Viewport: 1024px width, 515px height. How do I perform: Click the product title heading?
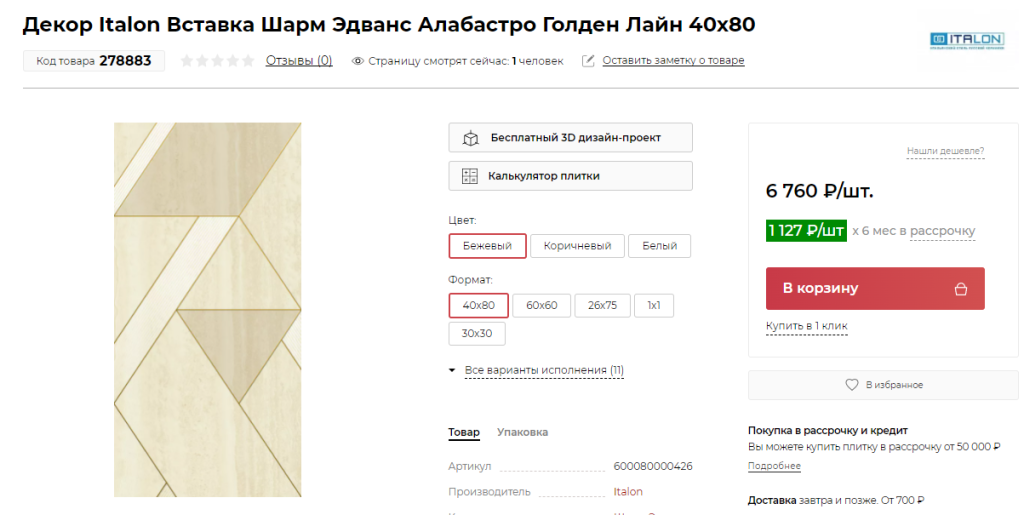389,25
